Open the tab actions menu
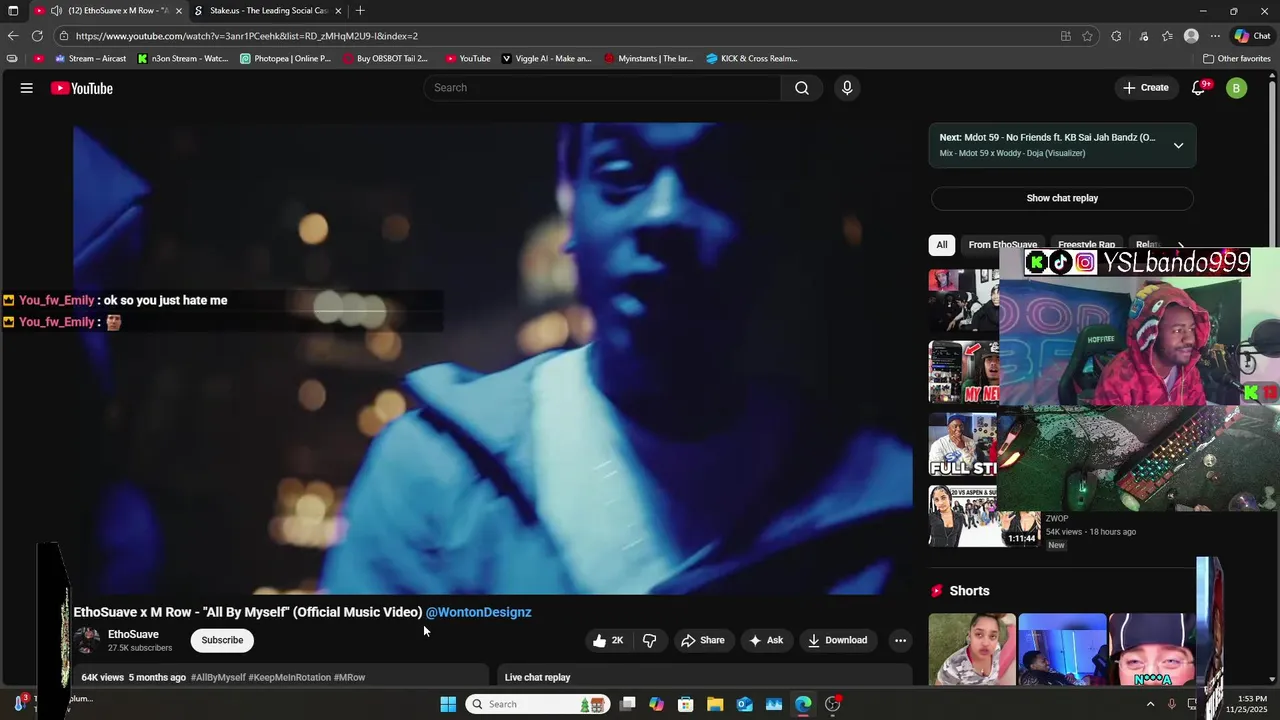This screenshot has height=720, width=1280. [x=13, y=11]
